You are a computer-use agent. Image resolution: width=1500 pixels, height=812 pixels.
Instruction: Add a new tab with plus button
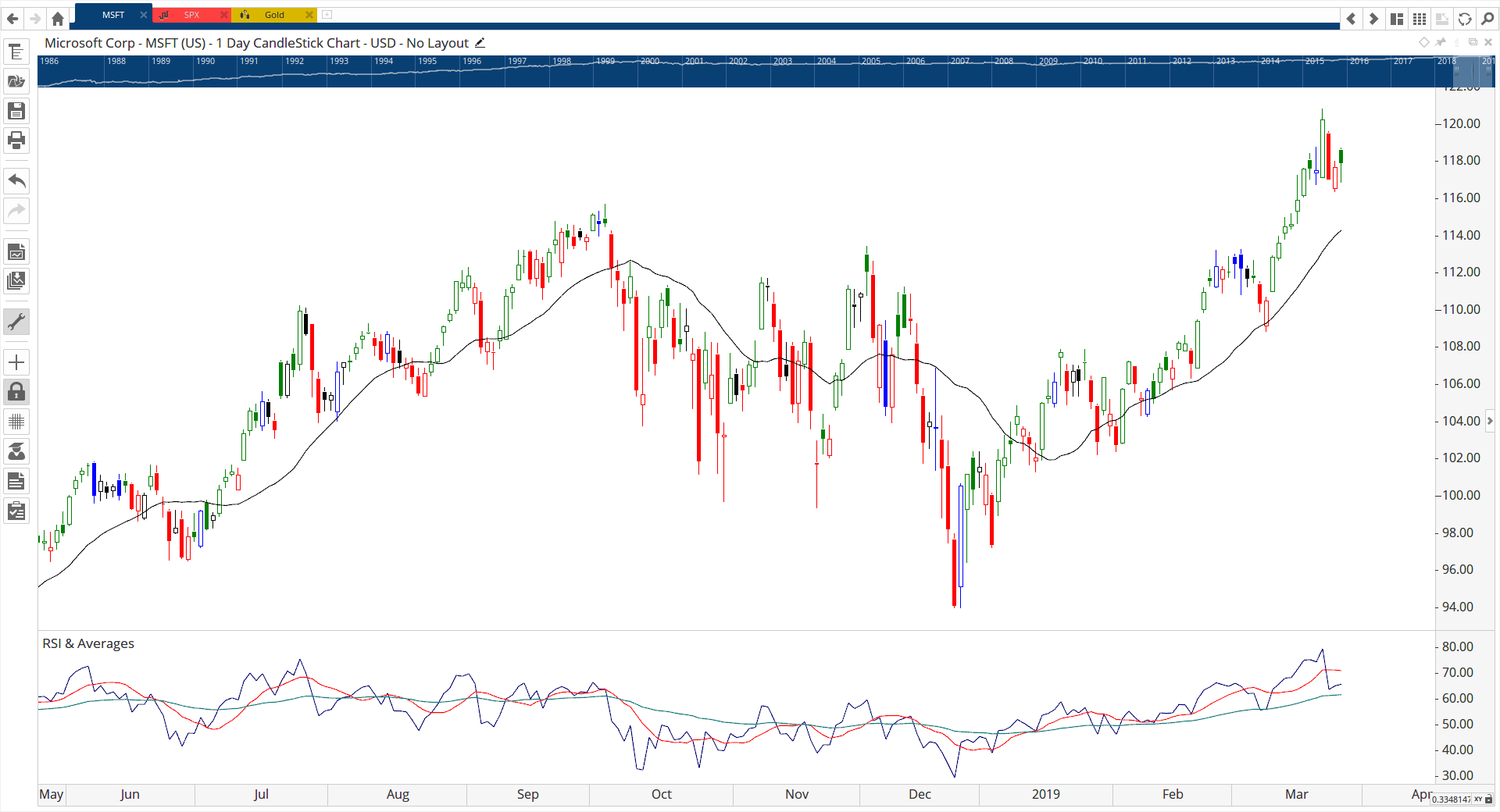[x=327, y=14]
